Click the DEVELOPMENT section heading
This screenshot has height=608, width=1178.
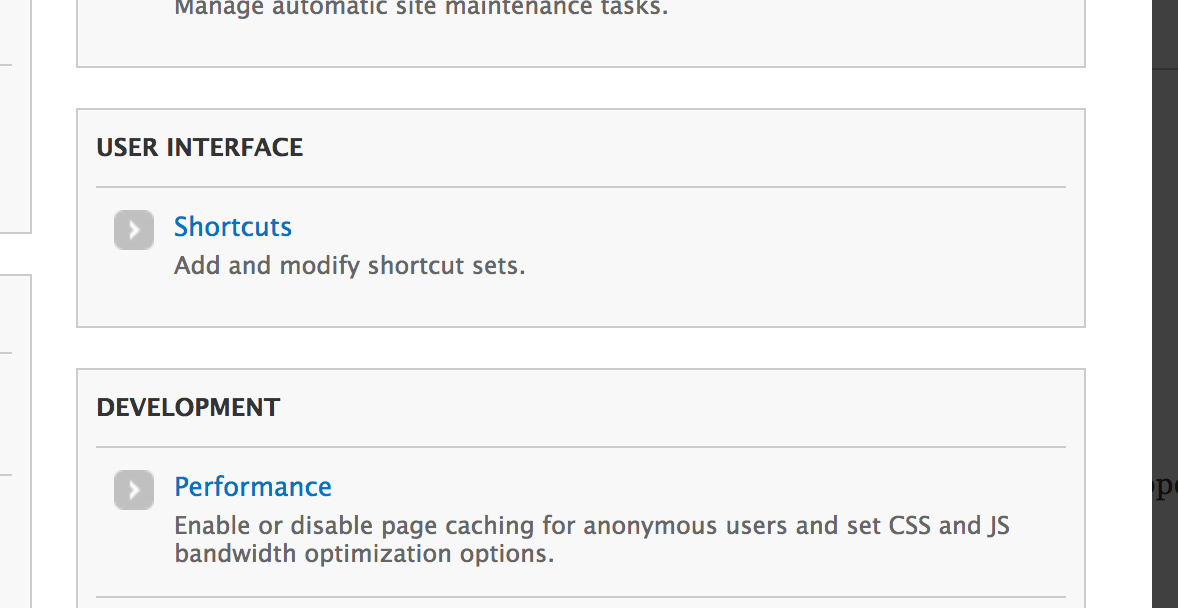[x=188, y=408]
